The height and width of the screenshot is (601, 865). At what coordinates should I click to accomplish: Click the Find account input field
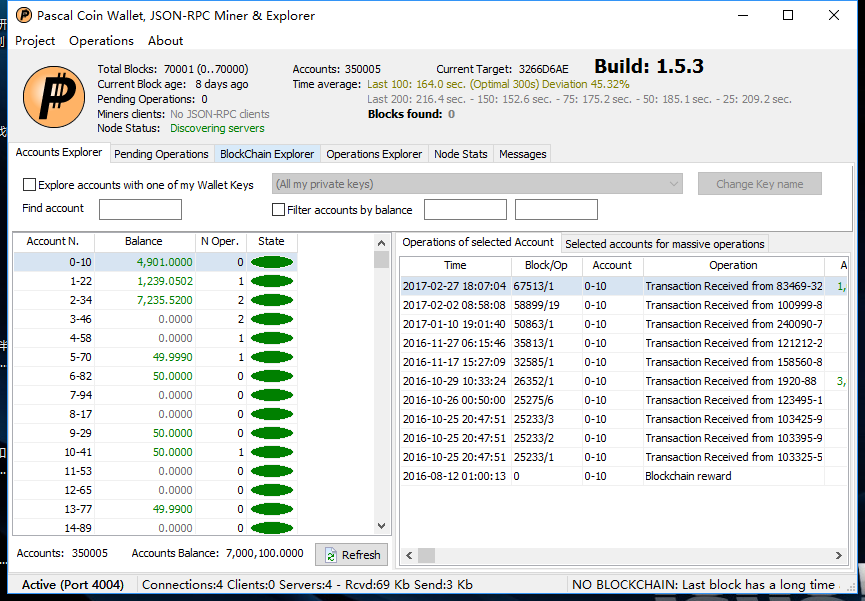140,210
